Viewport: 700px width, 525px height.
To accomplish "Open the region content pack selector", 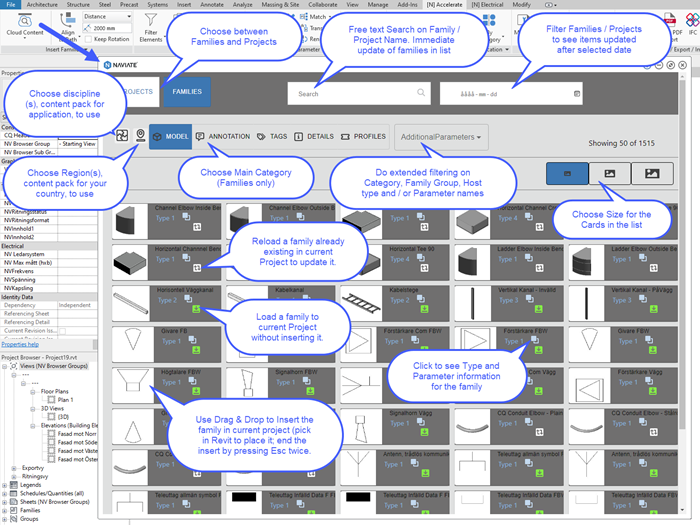I will coord(140,135).
